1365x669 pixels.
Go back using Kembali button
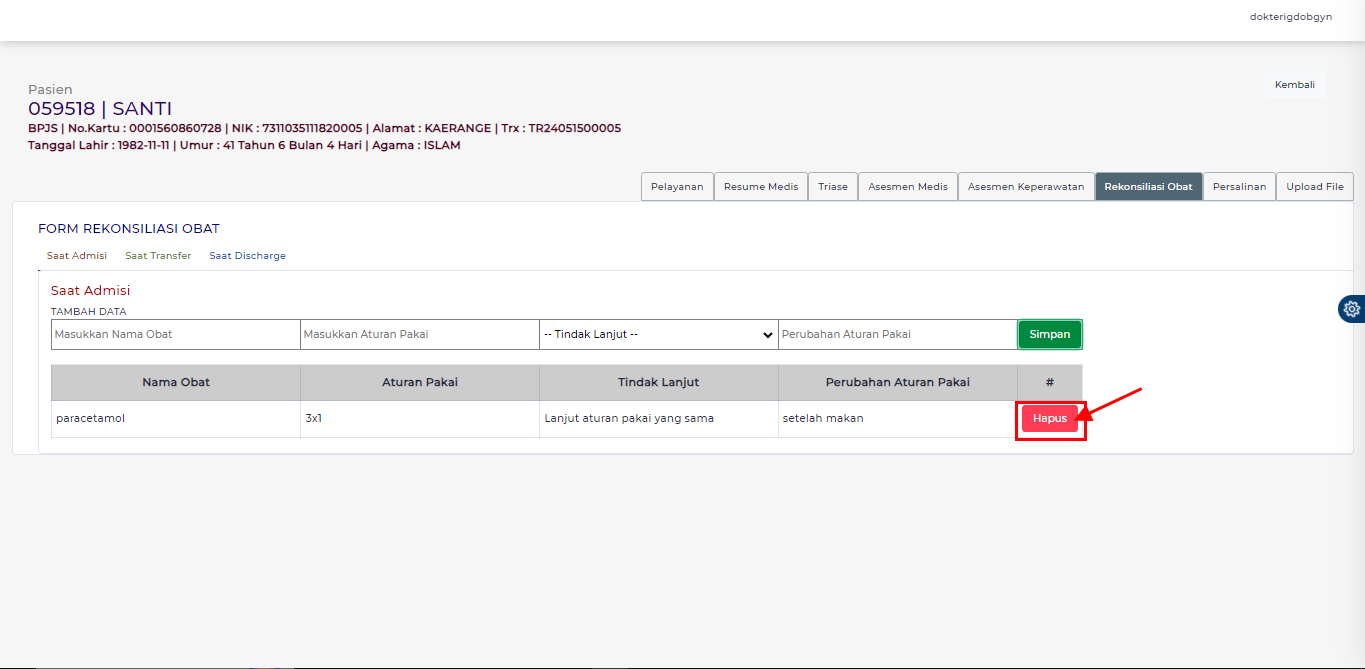coord(1294,85)
